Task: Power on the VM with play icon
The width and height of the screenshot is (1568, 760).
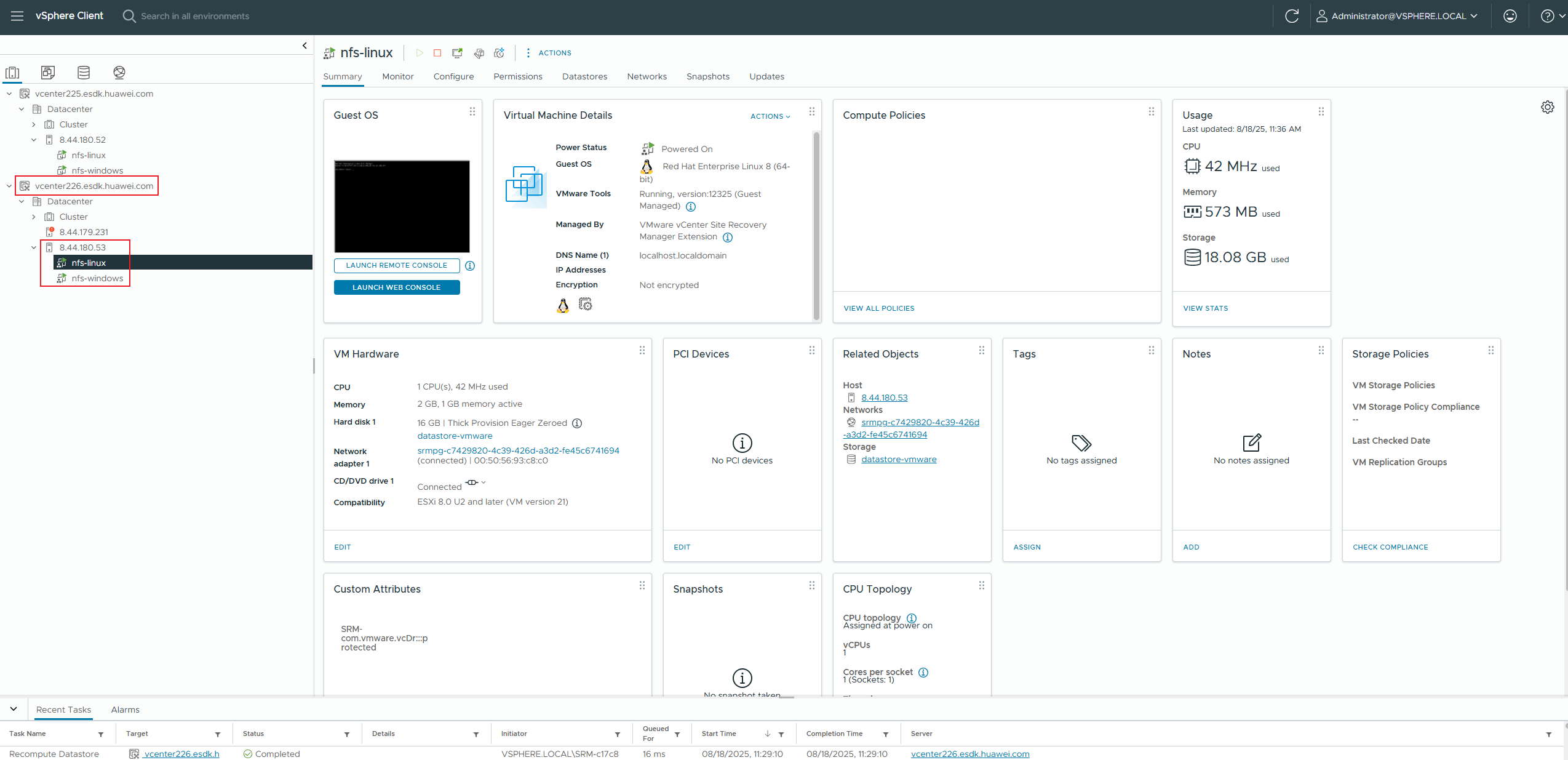Action: 420,53
